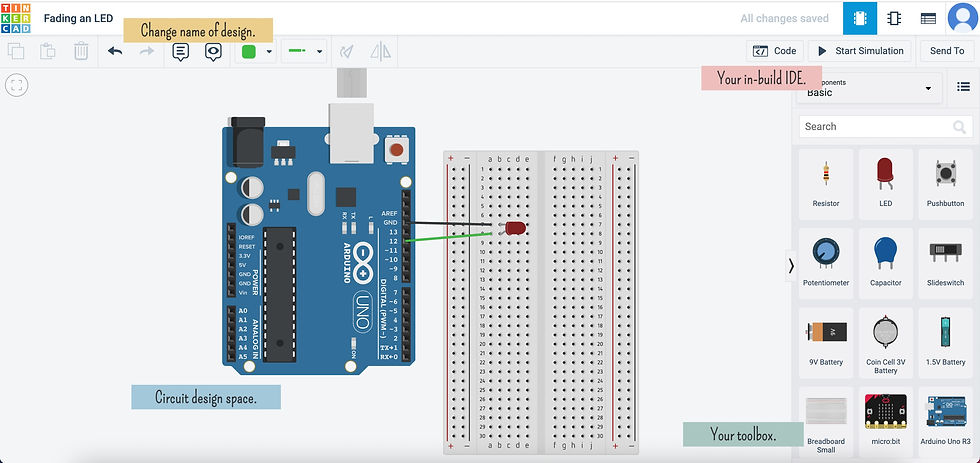This screenshot has width=980, height=463.
Task: Click the zoom to fit icon
Action: [17, 85]
